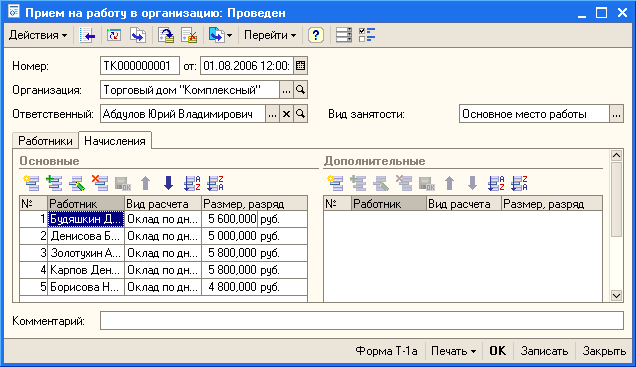
Task: Click the Форма Т-1а button
Action: [387, 351]
